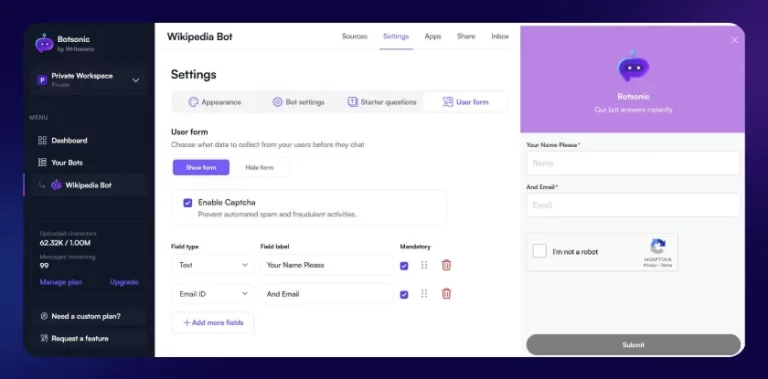
Task: Close the chat preview panel
Action: pyautogui.click(x=734, y=40)
